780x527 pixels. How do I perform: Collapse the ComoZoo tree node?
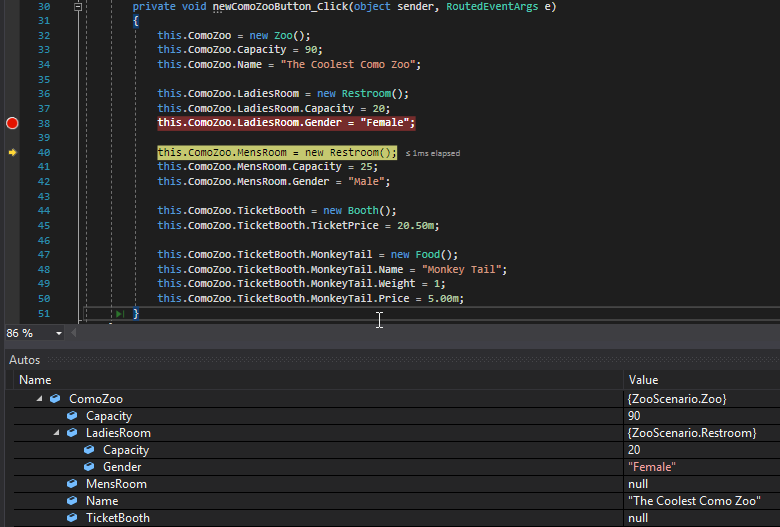(x=40, y=399)
